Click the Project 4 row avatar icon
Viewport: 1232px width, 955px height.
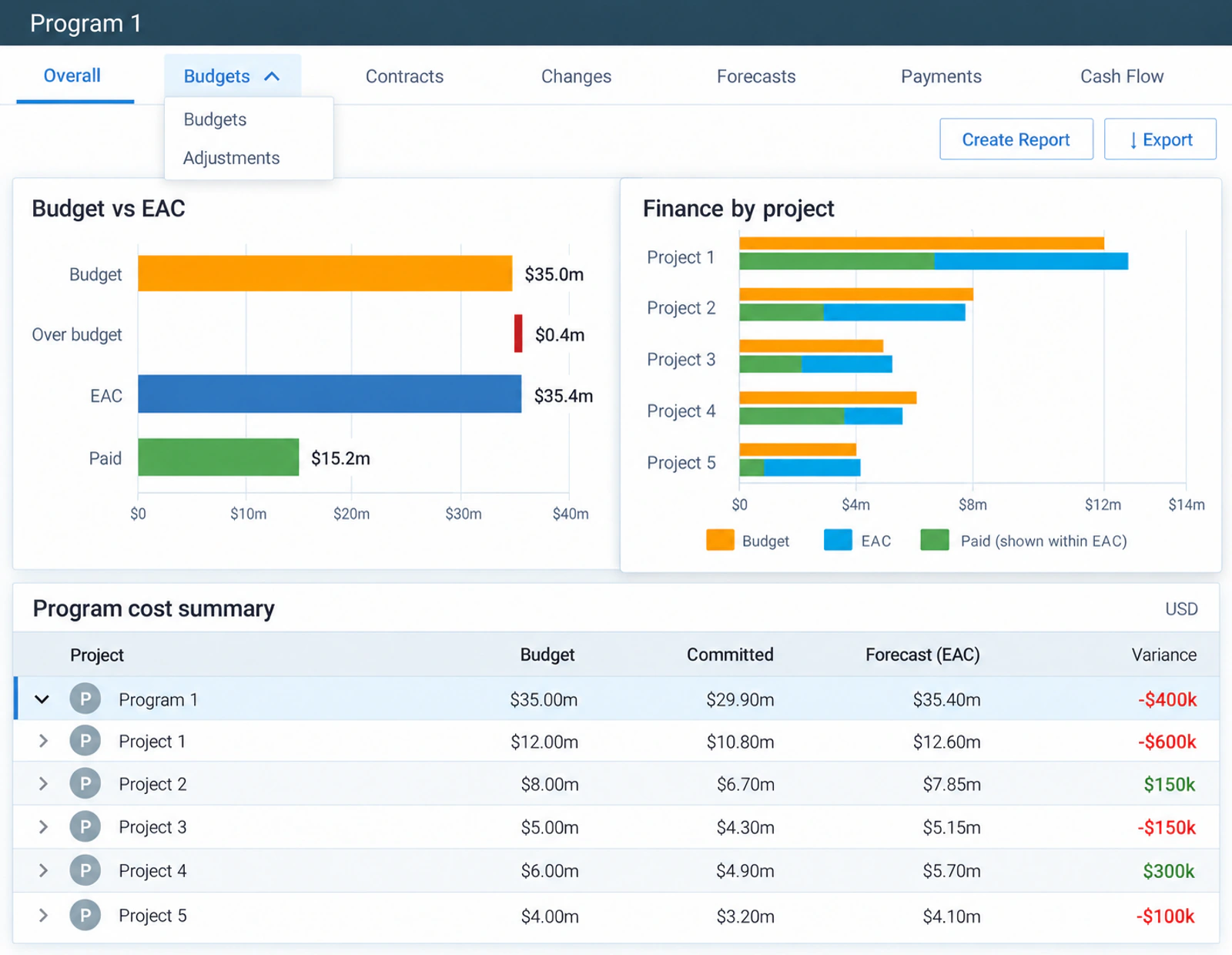pos(85,871)
